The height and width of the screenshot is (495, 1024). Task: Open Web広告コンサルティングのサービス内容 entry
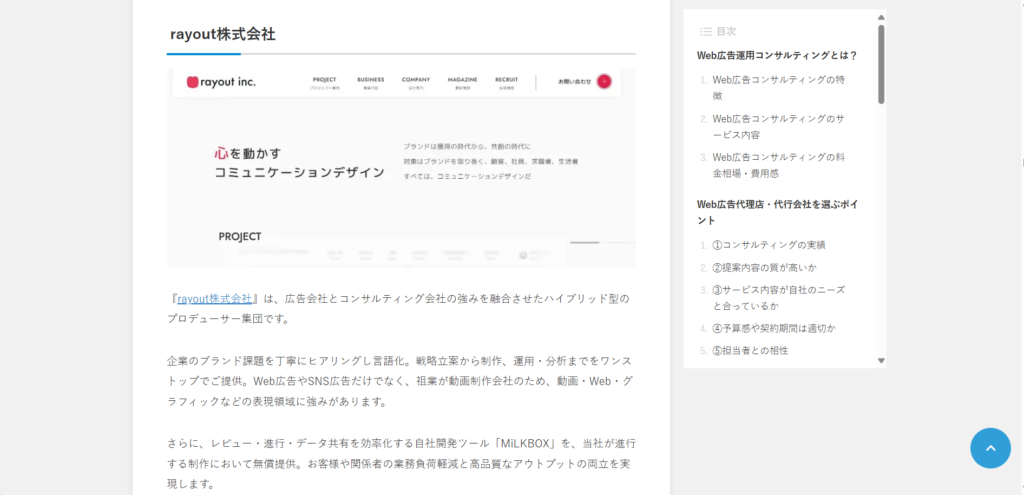point(778,127)
